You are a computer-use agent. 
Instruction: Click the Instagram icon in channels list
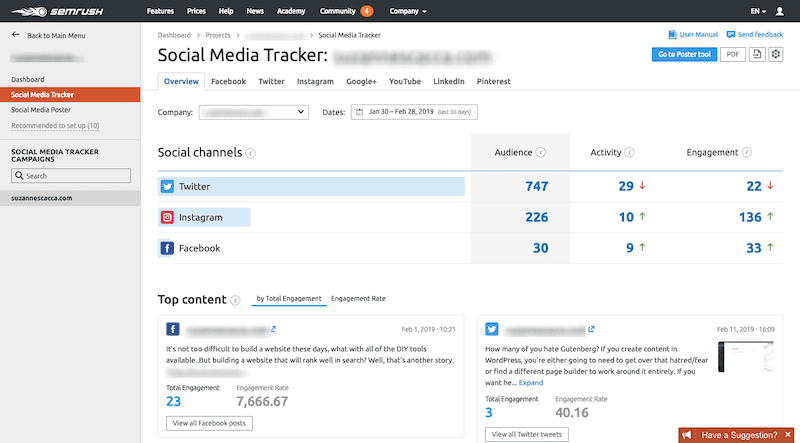(x=167, y=217)
